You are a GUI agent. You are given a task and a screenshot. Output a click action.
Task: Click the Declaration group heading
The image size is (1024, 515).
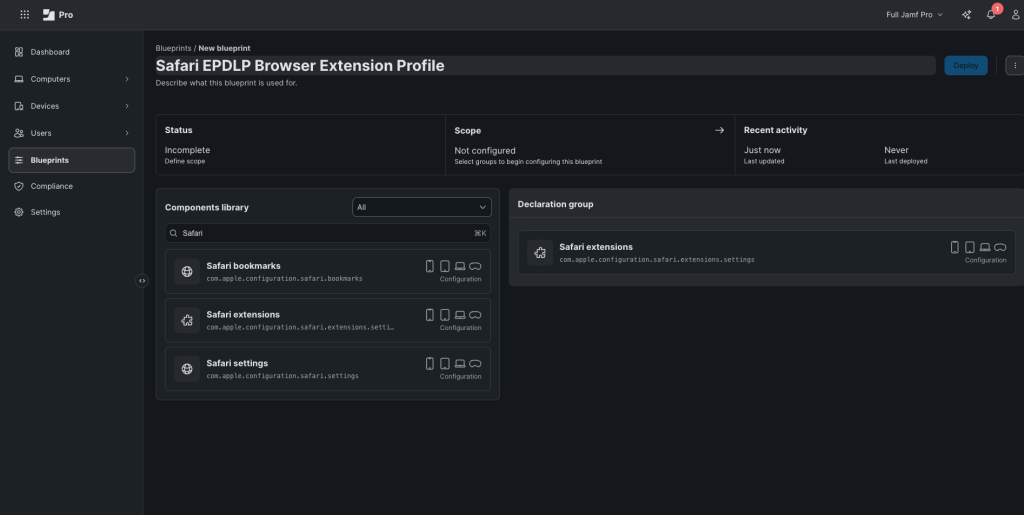[555, 204]
